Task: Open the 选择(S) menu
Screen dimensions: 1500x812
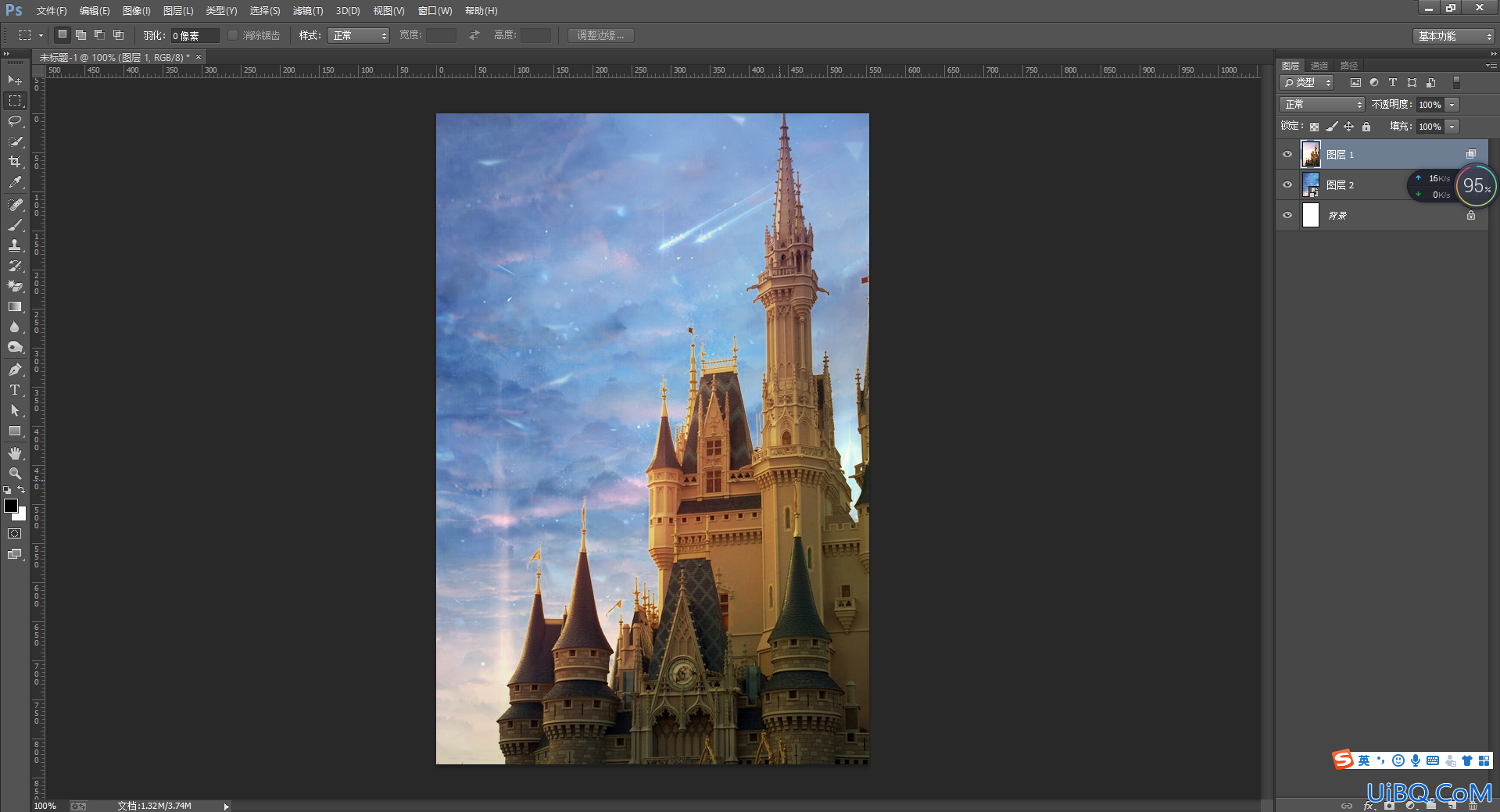Action: (x=264, y=11)
